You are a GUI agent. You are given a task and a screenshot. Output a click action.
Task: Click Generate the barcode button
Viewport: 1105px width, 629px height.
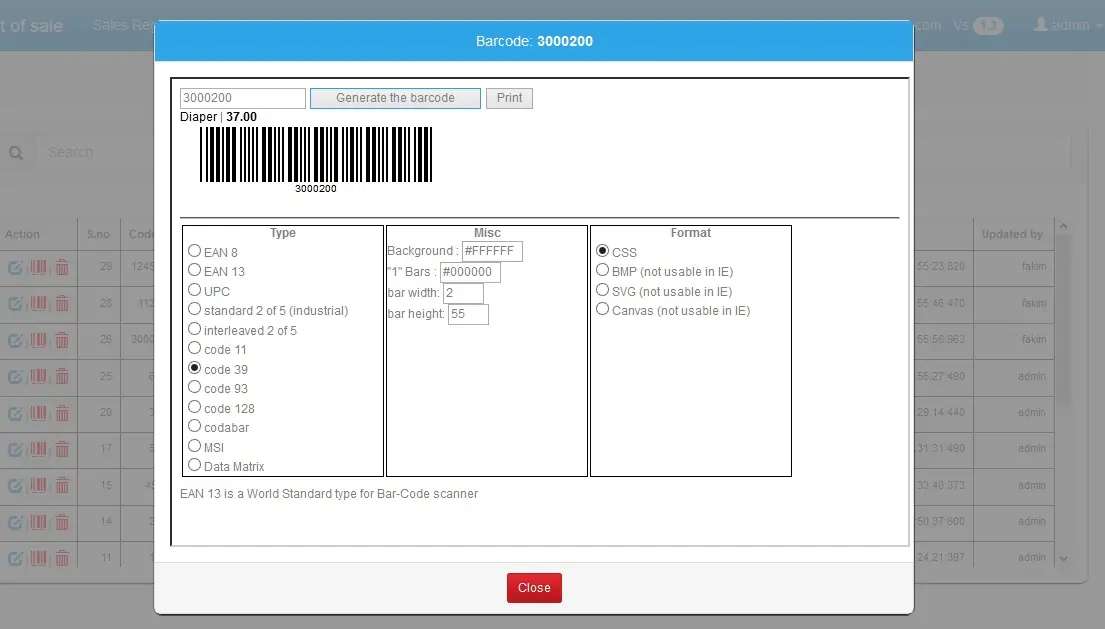(x=395, y=98)
